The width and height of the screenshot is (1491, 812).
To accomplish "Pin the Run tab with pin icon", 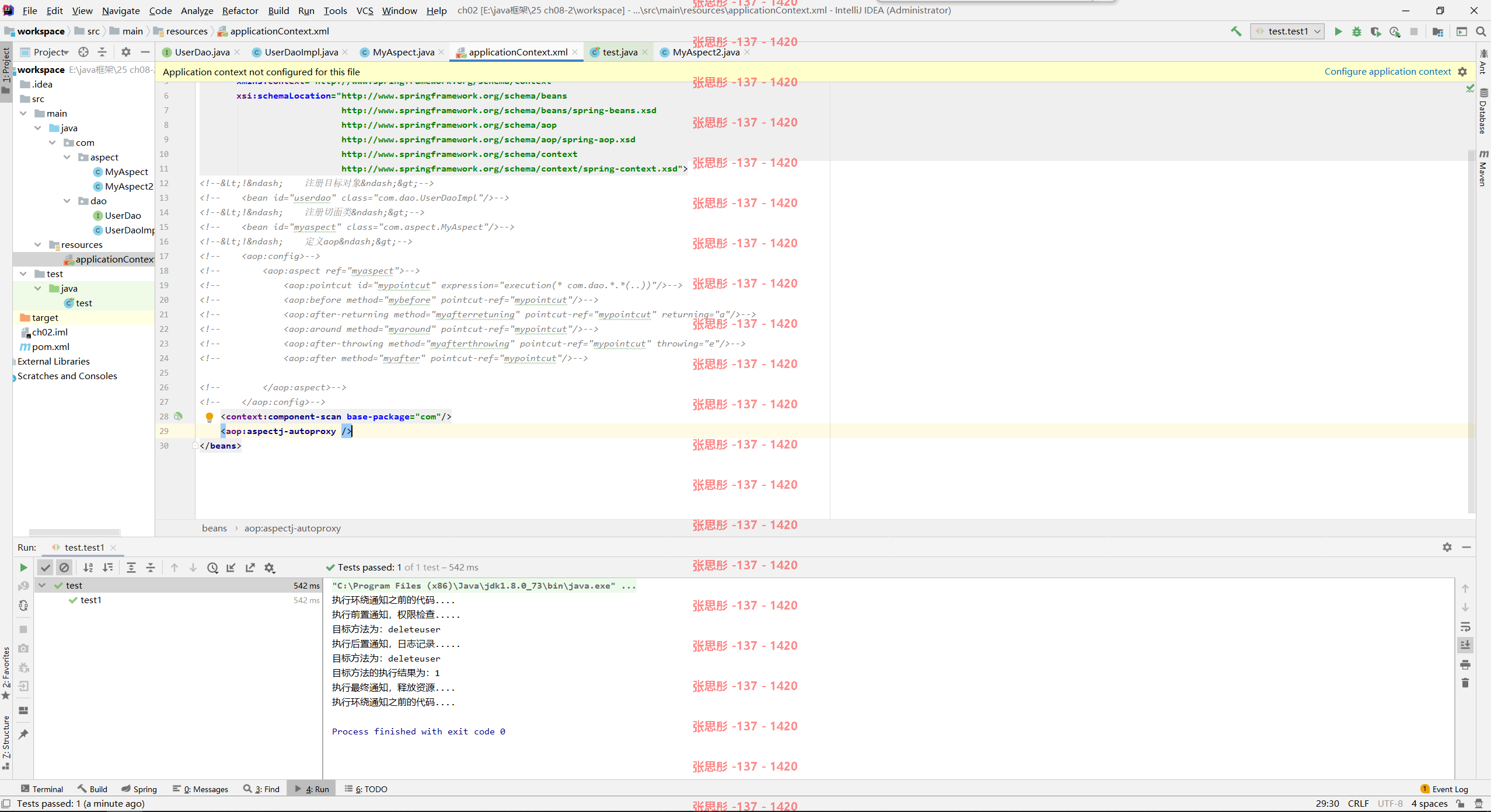I will [23, 734].
